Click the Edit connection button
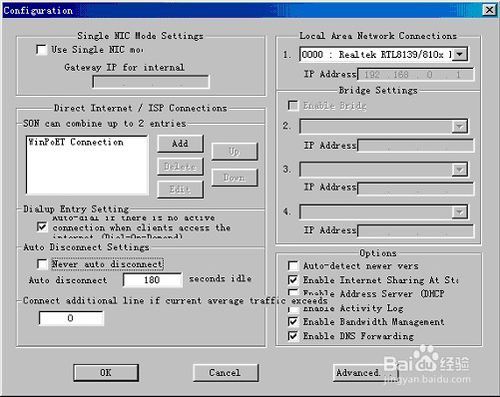The image size is (500, 397). pyautogui.click(x=180, y=189)
